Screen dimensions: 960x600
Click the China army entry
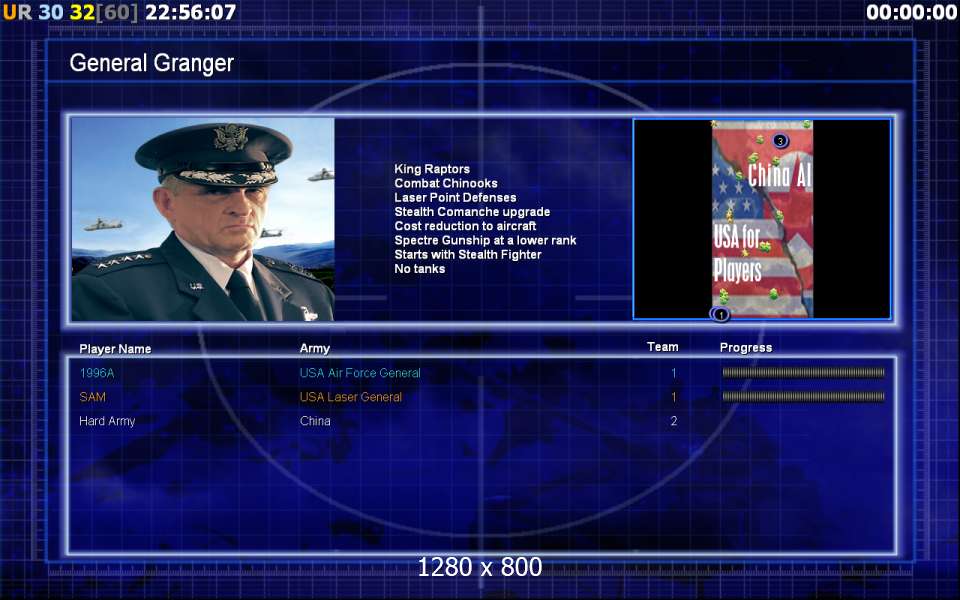tap(315, 421)
